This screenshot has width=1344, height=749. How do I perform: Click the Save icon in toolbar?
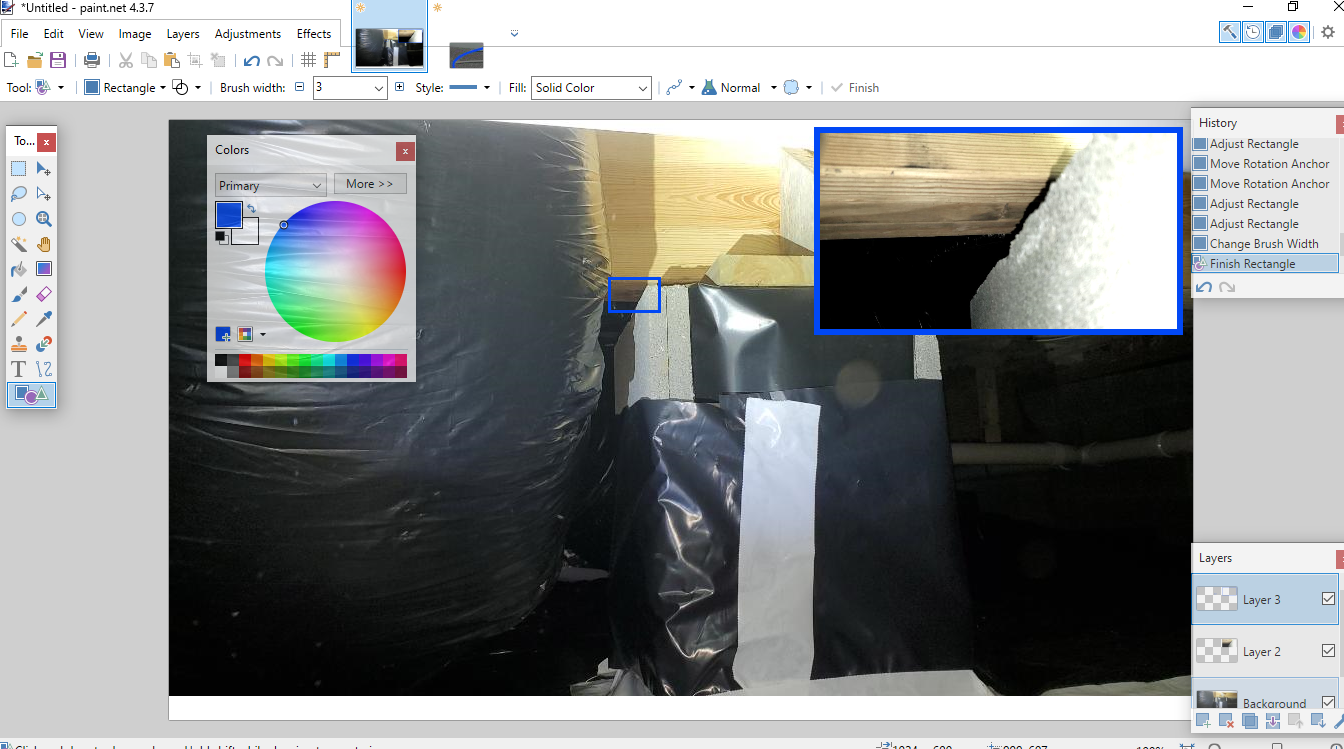coord(58,60)
